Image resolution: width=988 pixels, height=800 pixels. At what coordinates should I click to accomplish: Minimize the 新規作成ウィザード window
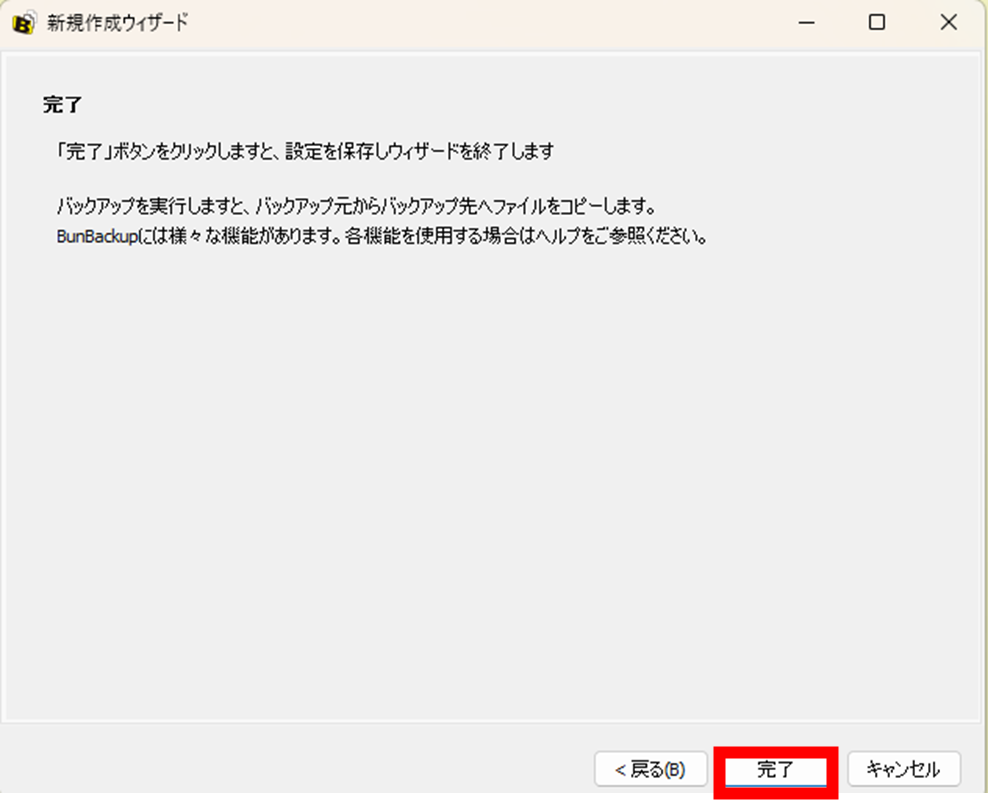806,21
